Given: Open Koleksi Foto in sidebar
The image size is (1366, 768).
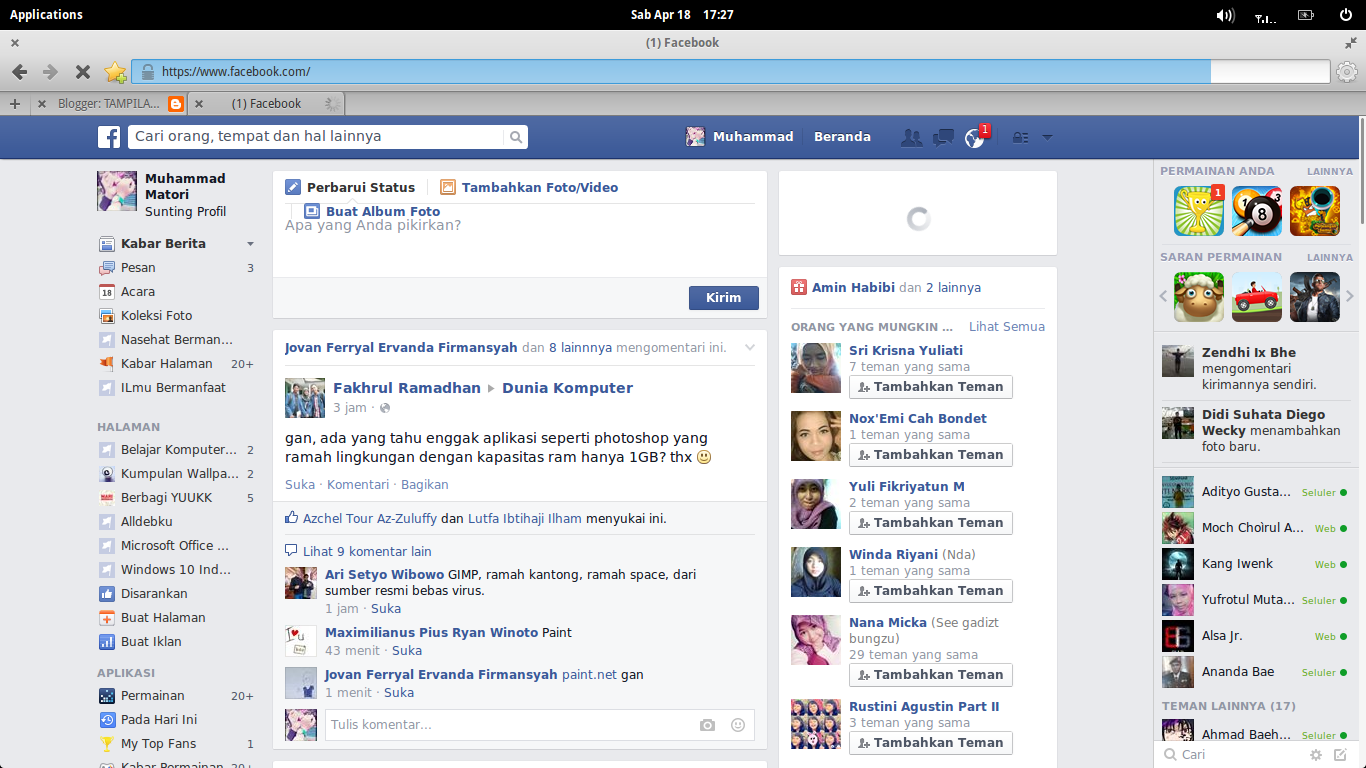Looking at the screenshot, I should [156, 315].
